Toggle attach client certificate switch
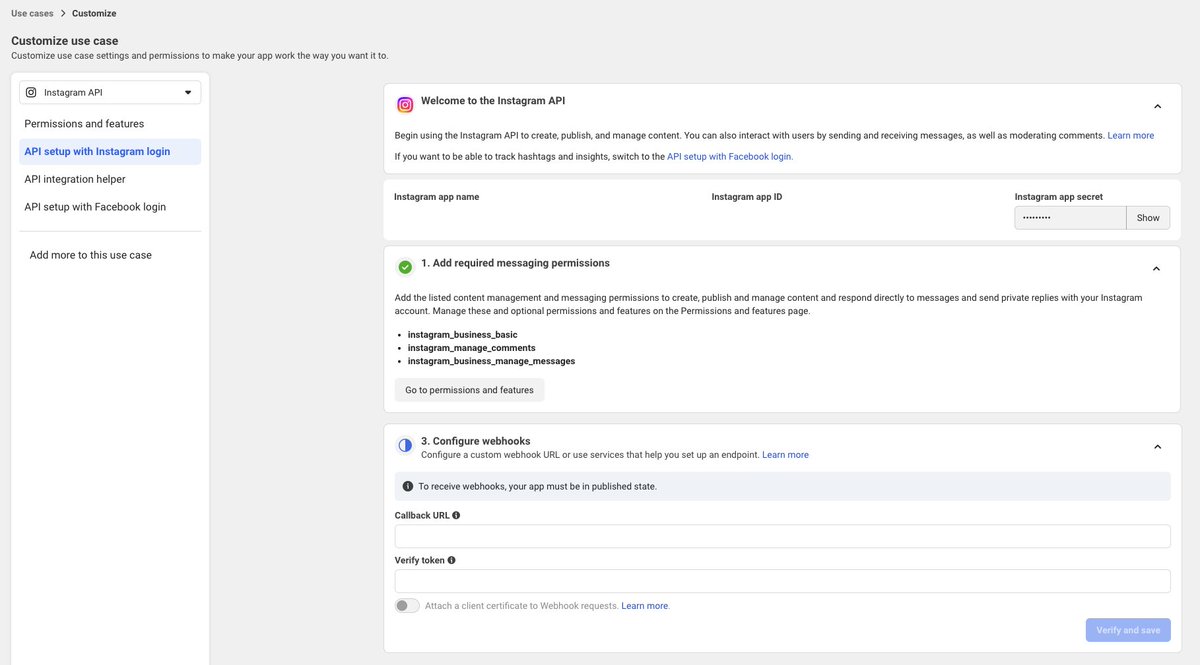Screen dimensions: 1200x665 (x=407, y=605)
